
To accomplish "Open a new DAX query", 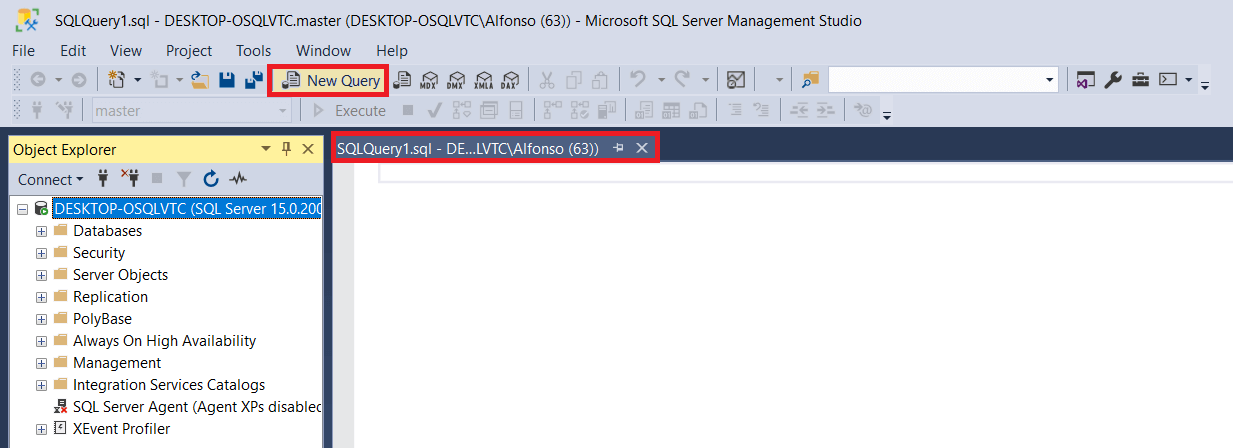I will pyautogui.click(x=510, y=80).
